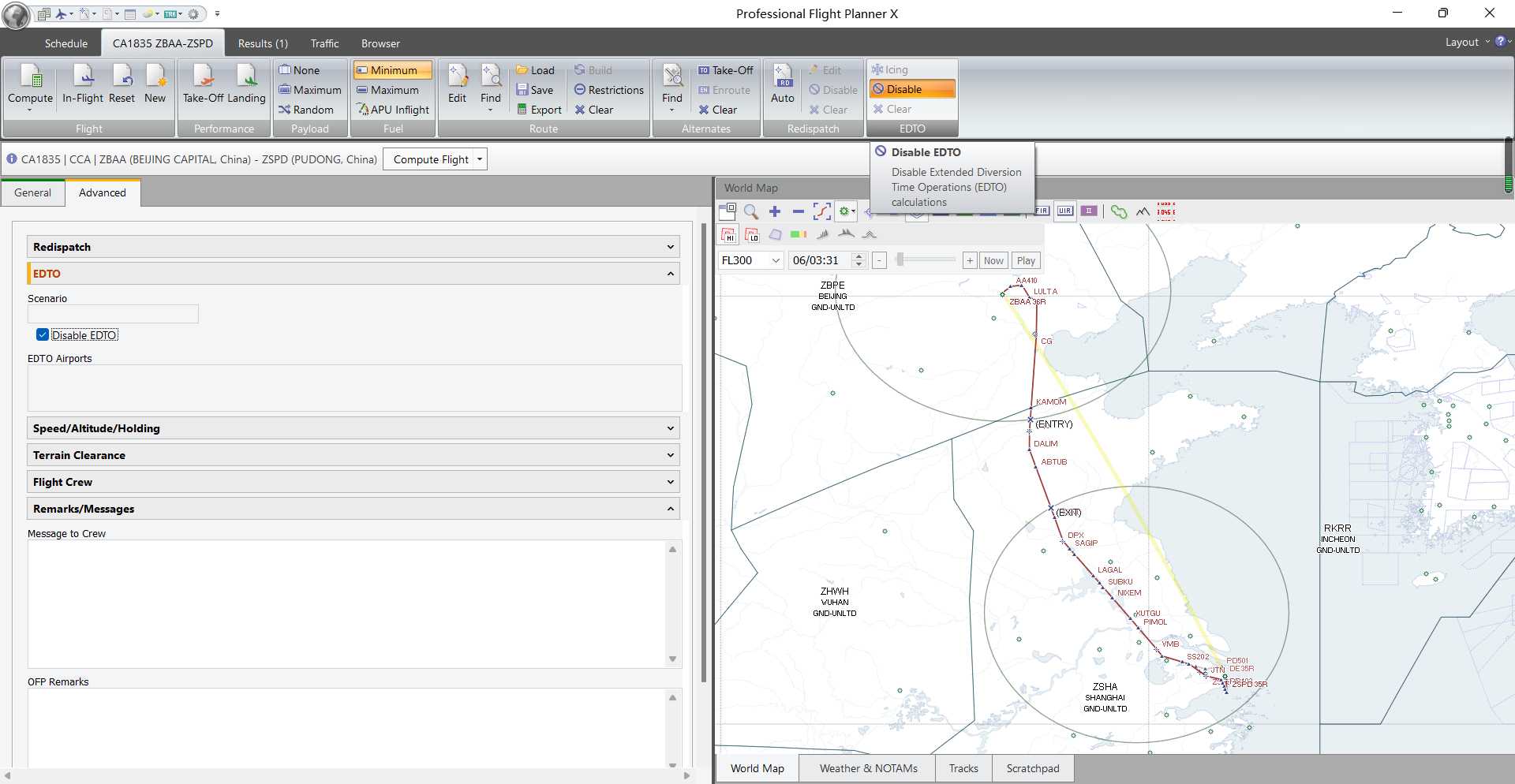Screen dimensions: 1515x784
Task: Click the map time slider handle
Action: (x=900, y=259)
